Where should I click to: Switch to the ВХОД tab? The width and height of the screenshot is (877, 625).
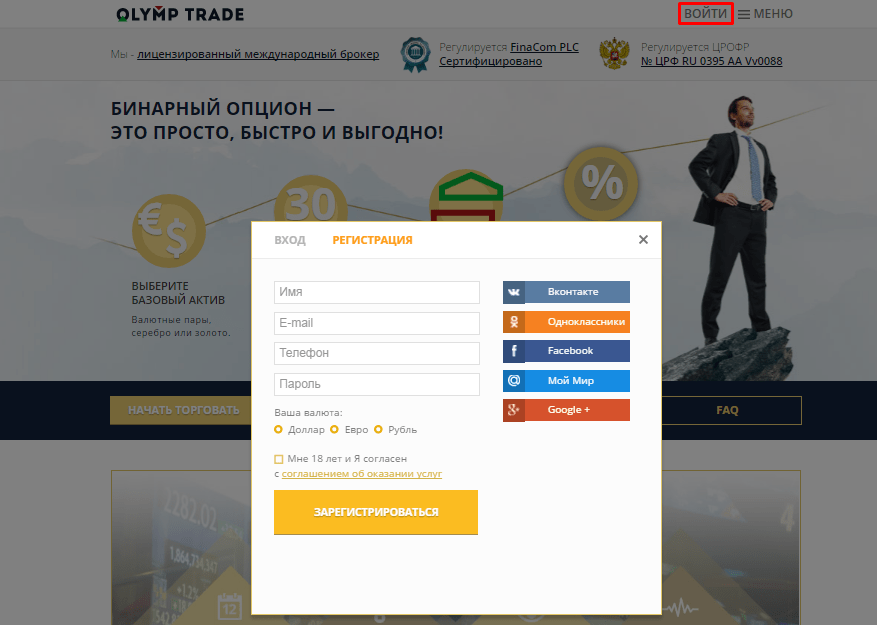point(290,240)
